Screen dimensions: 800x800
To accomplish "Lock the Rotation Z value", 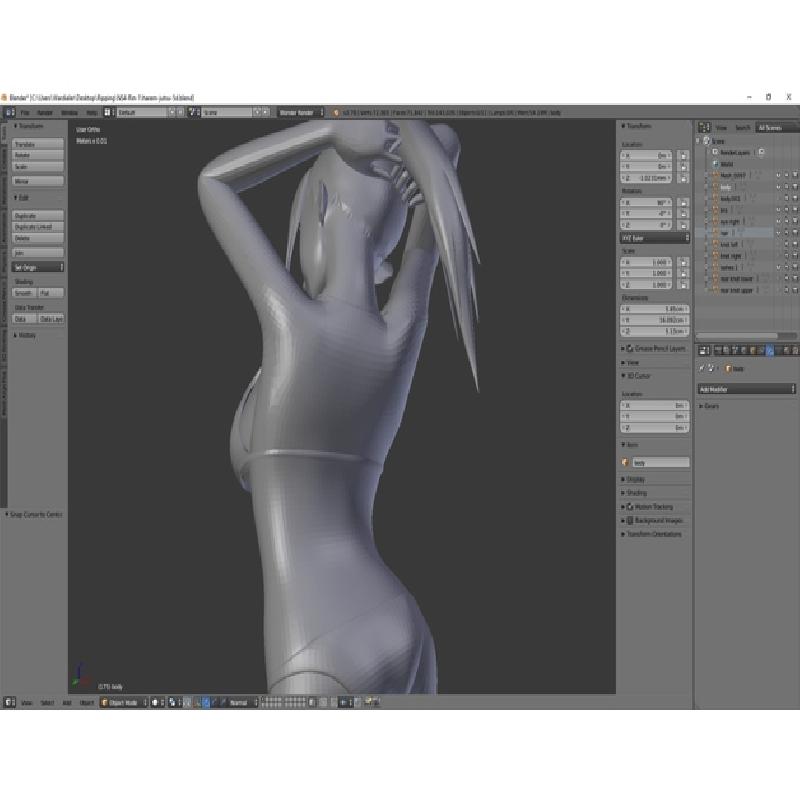I will (683, 225).
